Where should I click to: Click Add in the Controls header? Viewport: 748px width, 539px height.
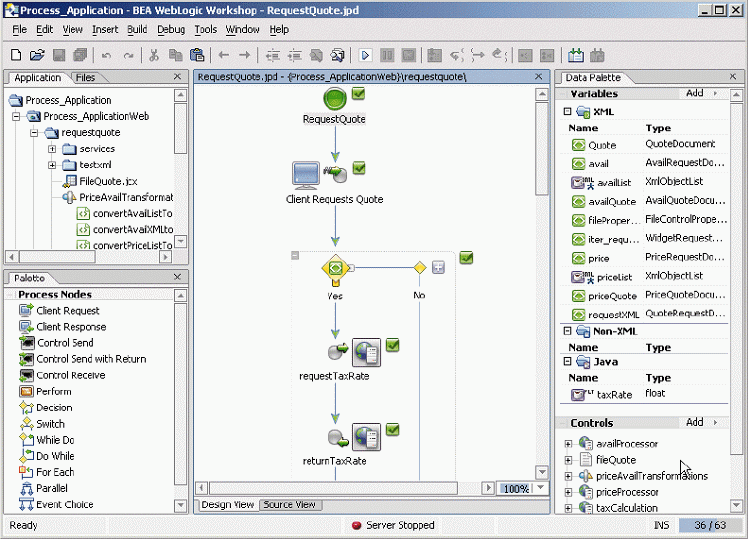(695, 422)
